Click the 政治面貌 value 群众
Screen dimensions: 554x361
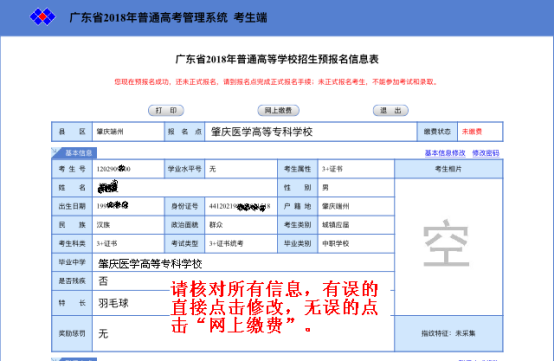click(216, 225)
